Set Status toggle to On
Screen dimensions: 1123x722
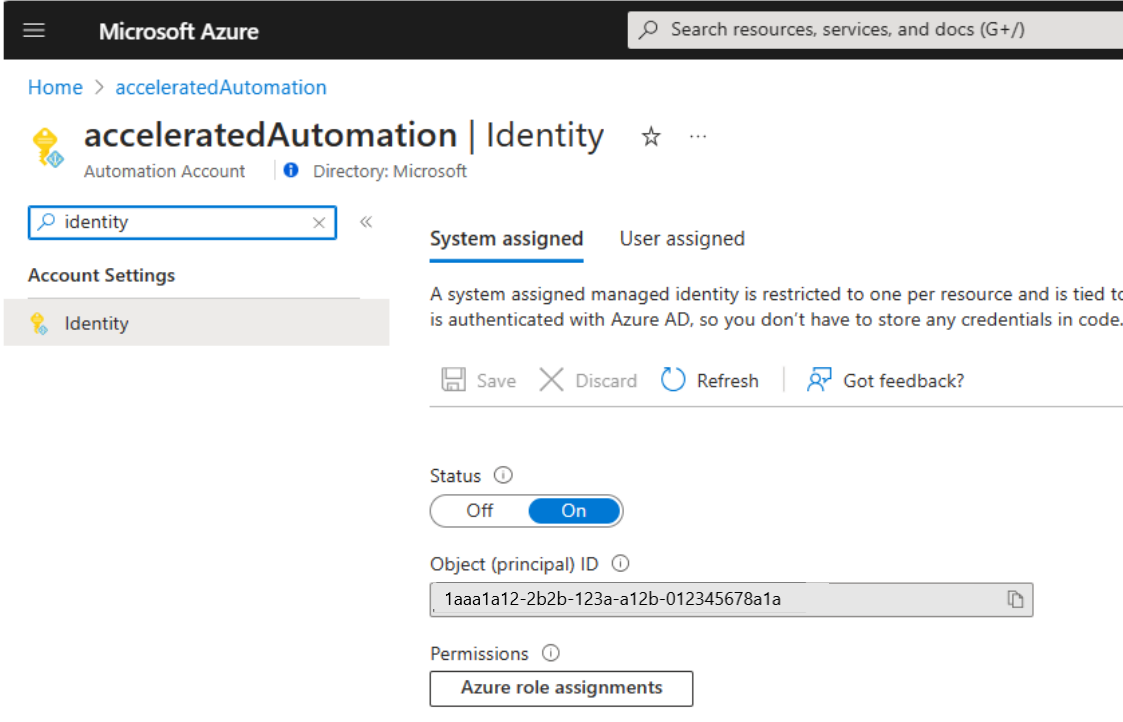tap(574, 511)
